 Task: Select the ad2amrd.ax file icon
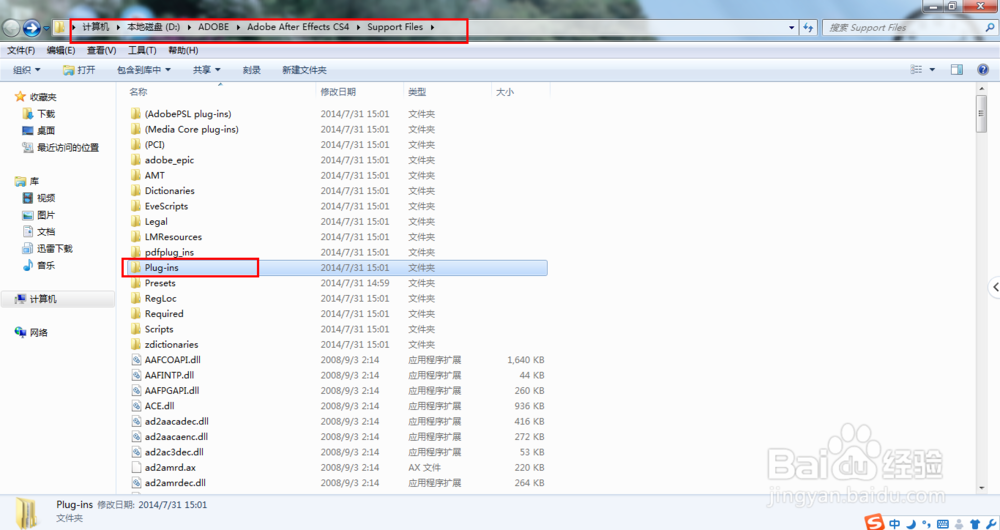click(136, 467)
